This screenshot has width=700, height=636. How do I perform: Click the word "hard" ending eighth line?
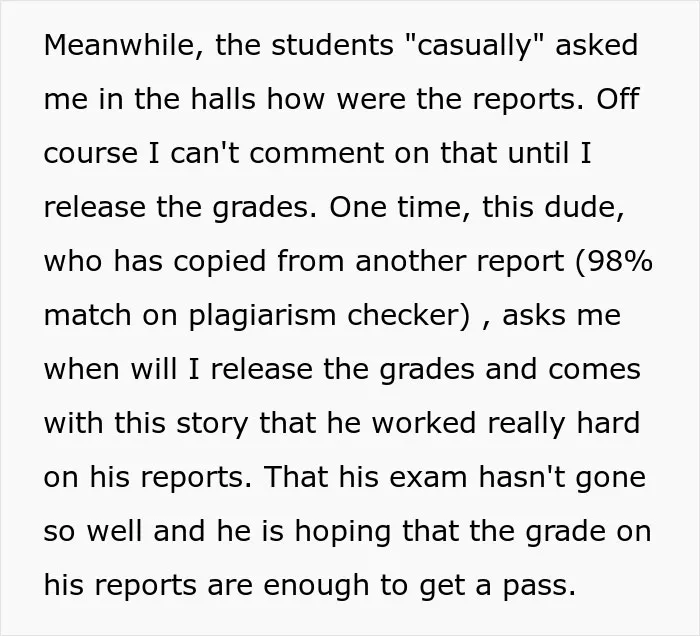(608, 422)
